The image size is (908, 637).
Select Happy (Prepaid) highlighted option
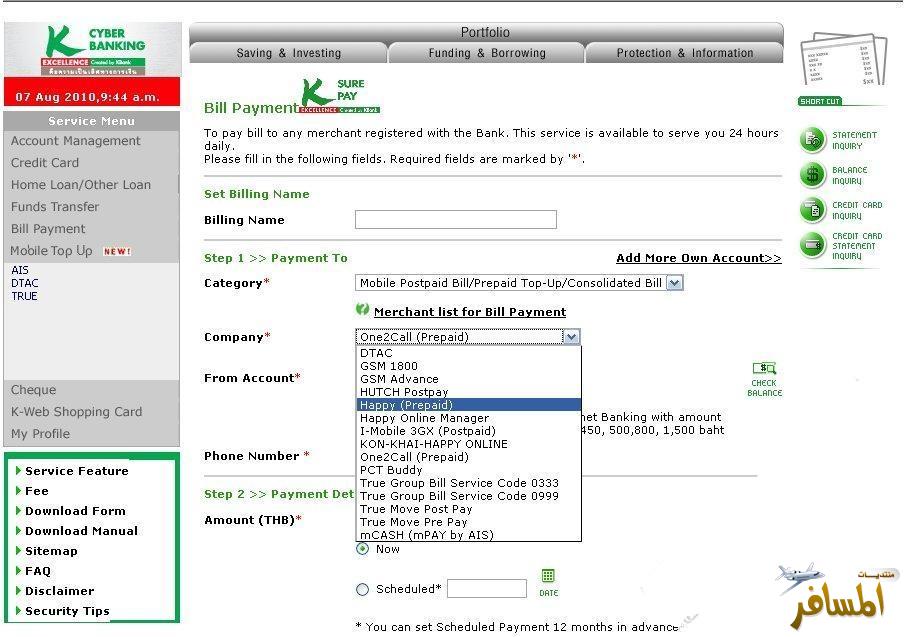468,405
